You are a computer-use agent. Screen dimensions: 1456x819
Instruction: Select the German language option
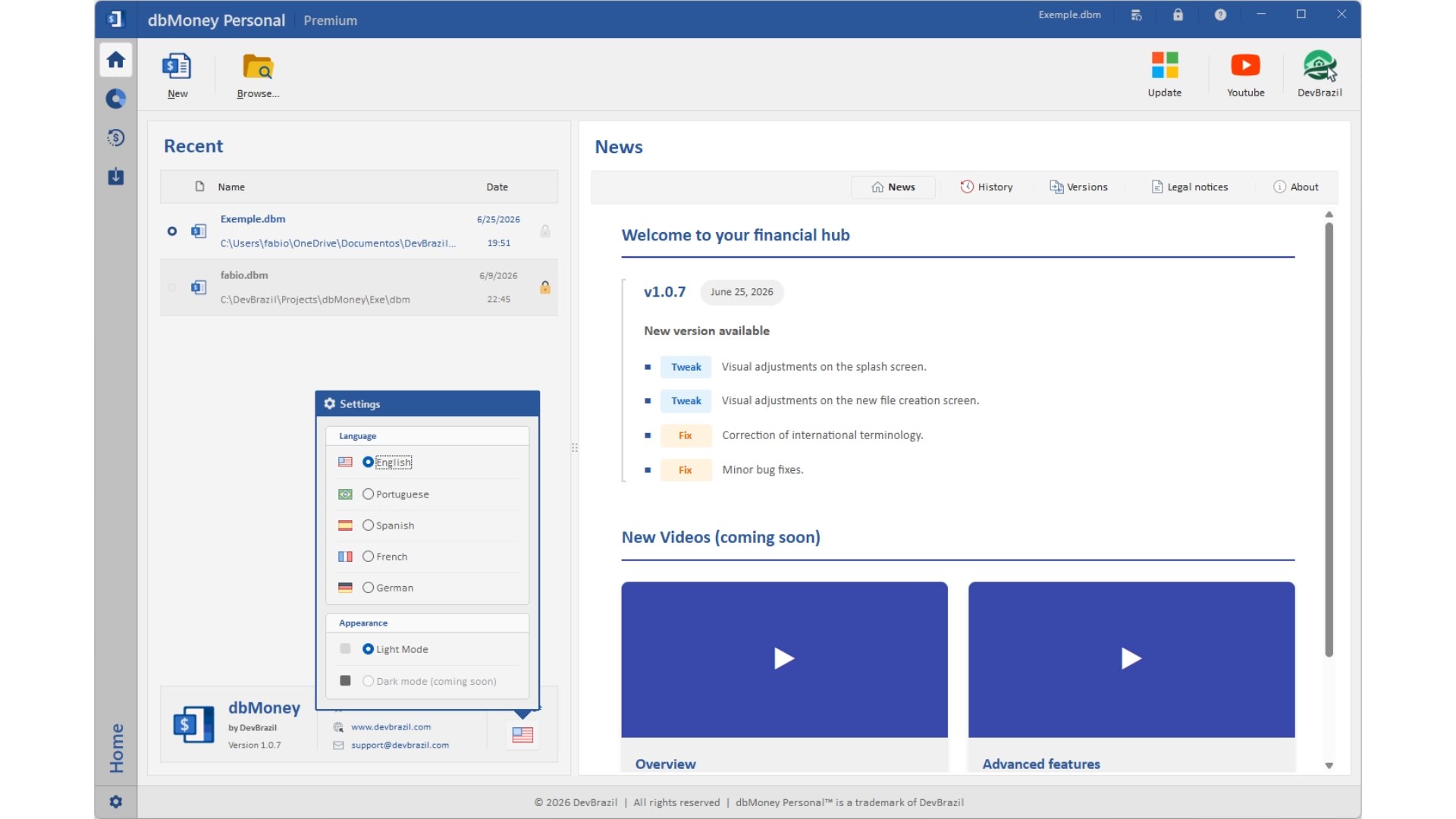pyautogui.click(x=388, y=588)
